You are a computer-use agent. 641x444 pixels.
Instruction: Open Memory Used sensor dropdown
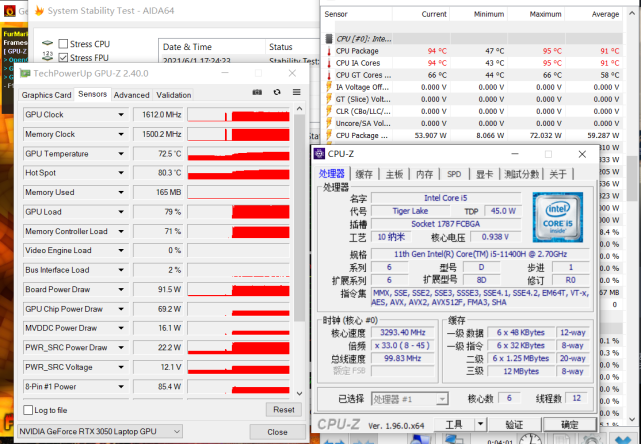121,193
